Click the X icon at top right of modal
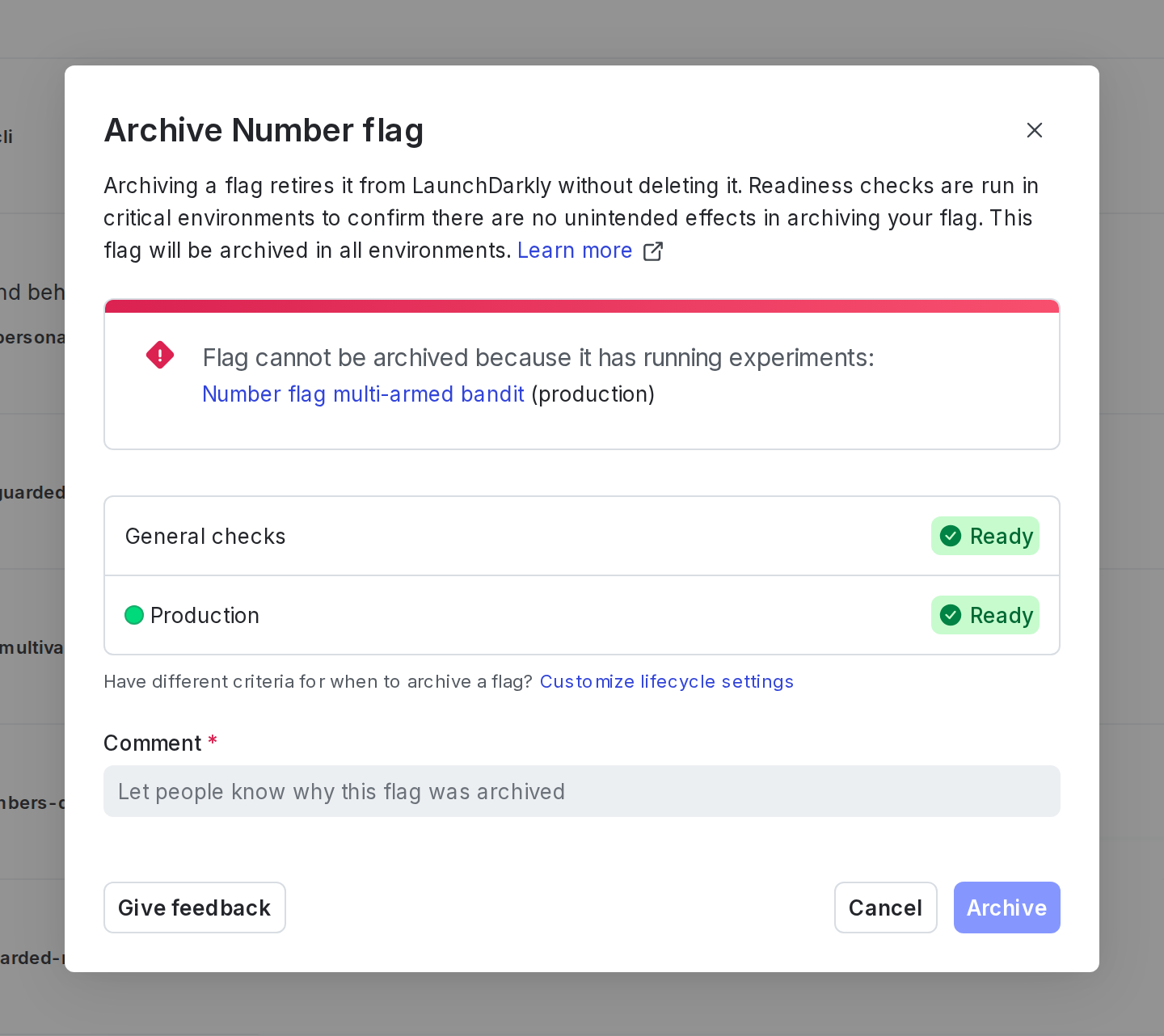This screenshot has width=1164, height=1036. point(1035,130)
